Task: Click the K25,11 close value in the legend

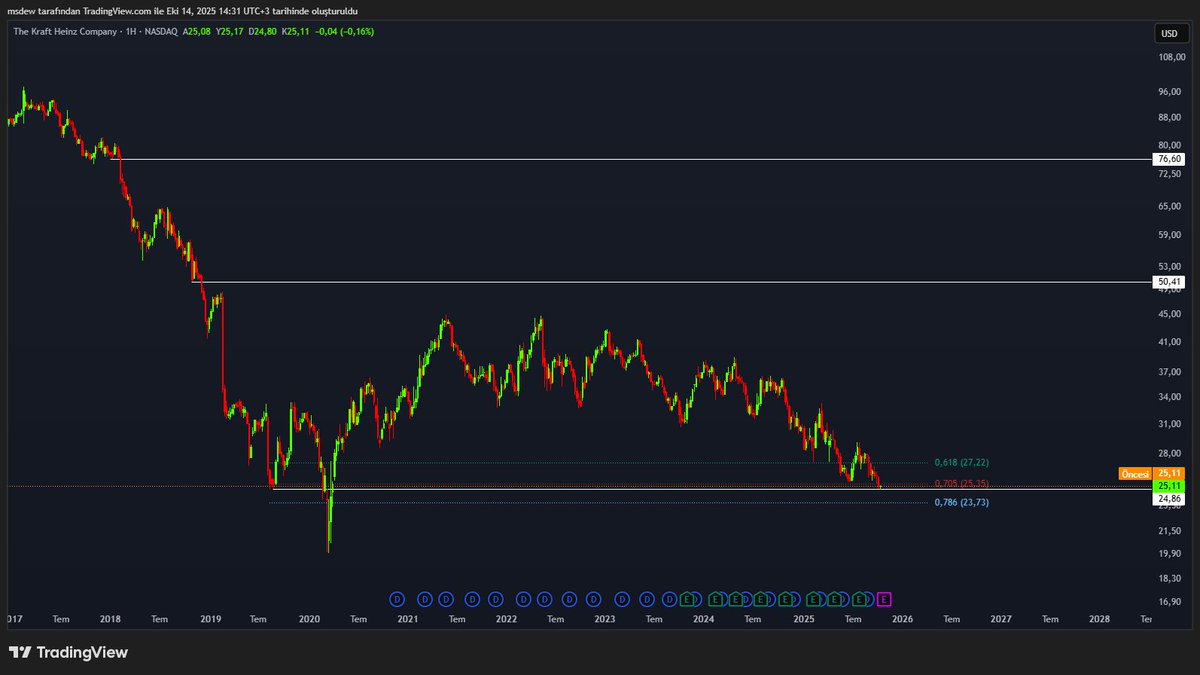Action: [x=297, y=32]
